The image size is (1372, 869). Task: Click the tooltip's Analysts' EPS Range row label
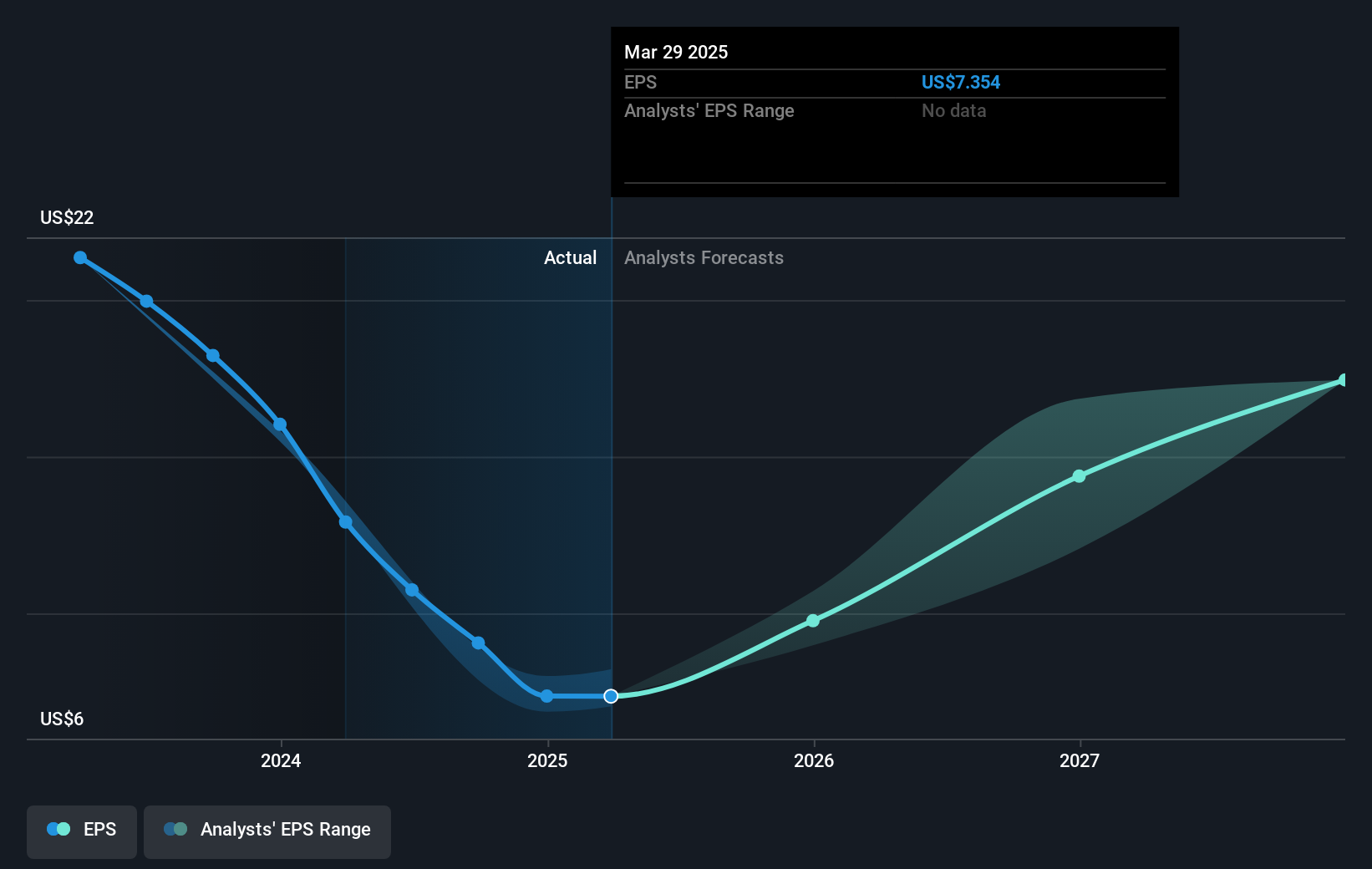[x=709, y=110]
